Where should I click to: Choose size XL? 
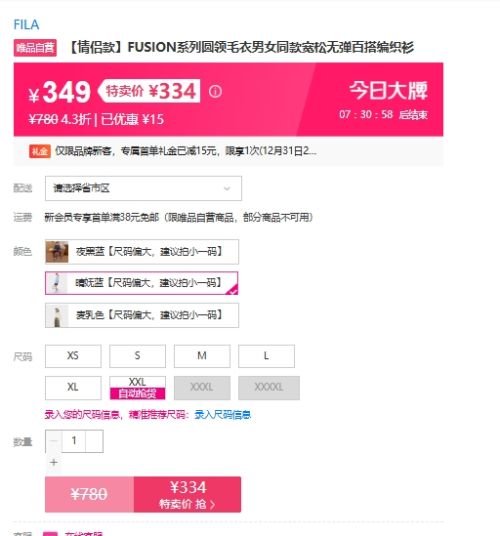point(73,388)
